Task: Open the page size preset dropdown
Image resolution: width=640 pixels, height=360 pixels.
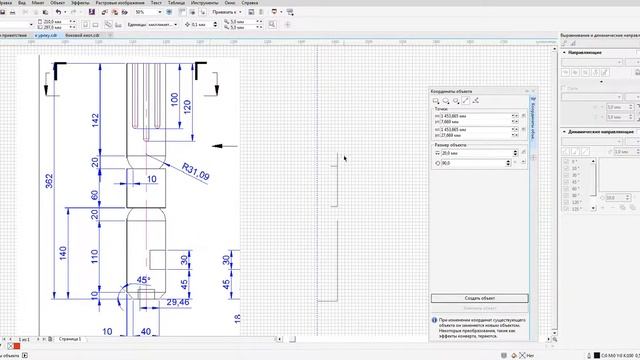Action: (31, 24)
